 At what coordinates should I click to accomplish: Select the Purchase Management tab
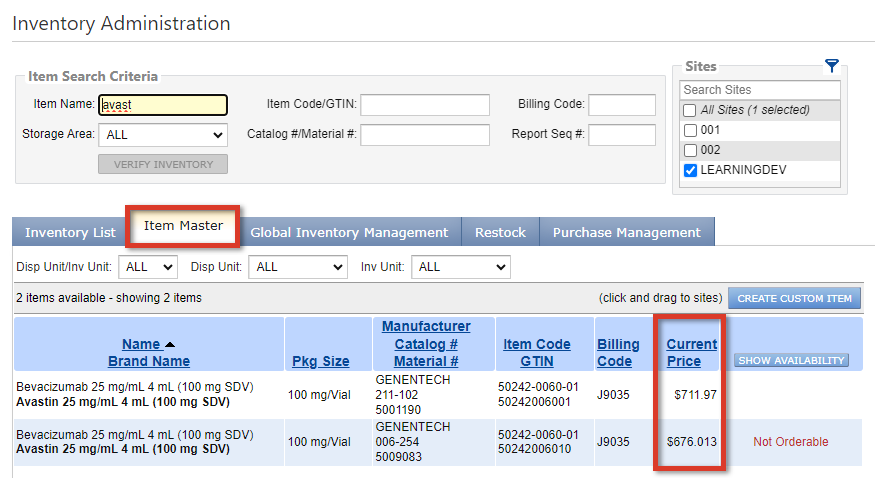(627, 232)
